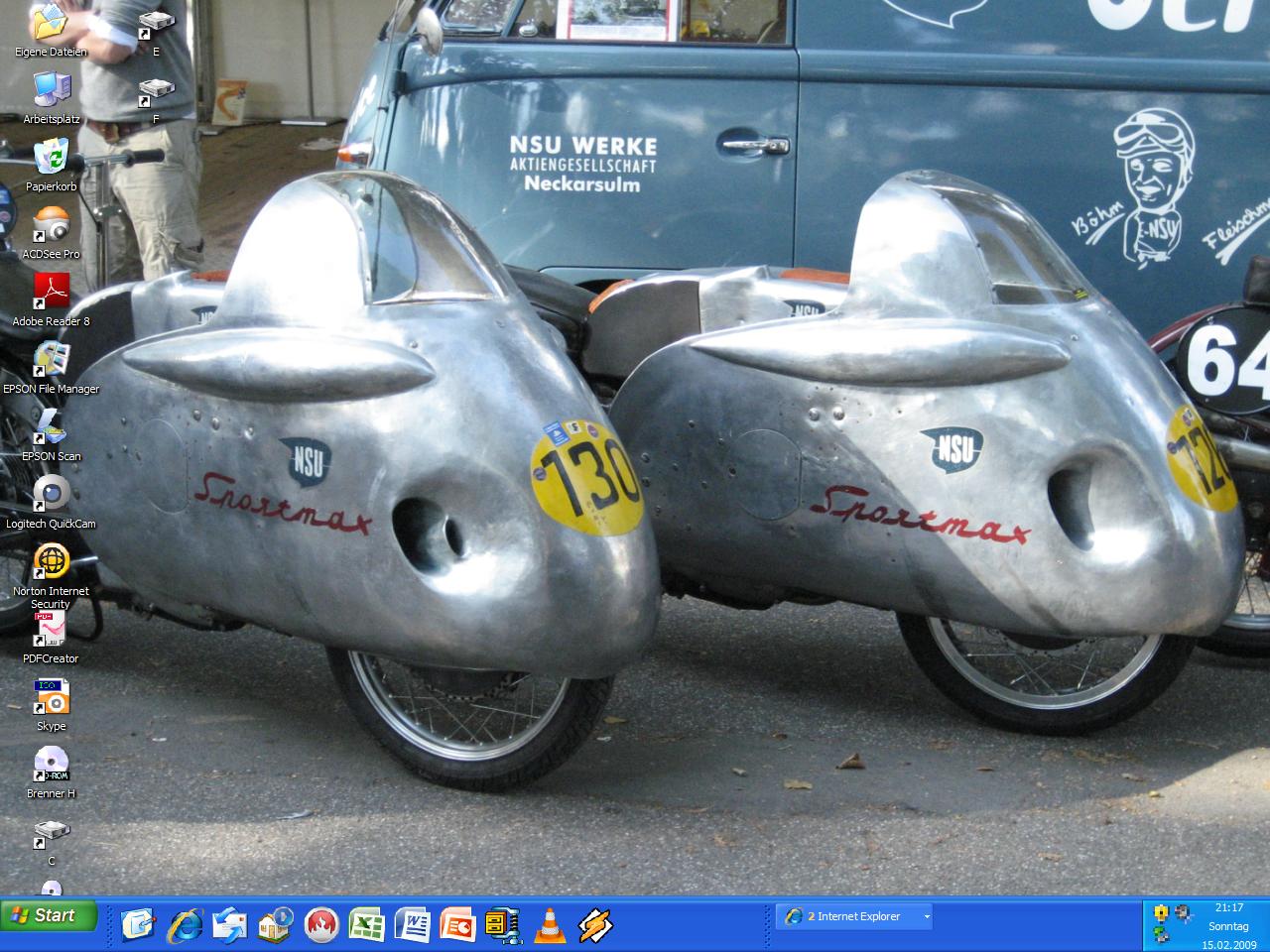Launch VLC media player from Quick Launch
Image resolution: width=1270 pixels, height=952 pixels.
tap(549, 925)
